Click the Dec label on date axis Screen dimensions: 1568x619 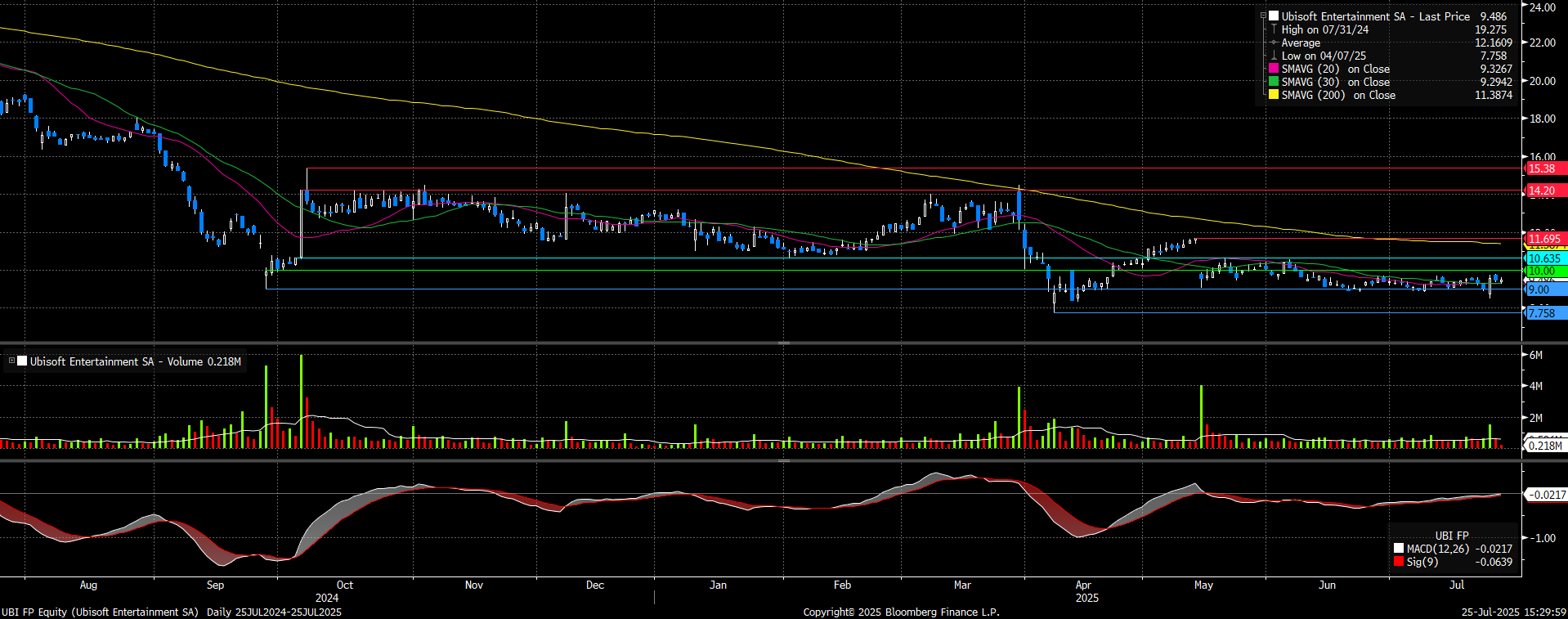tap(595, 585)
